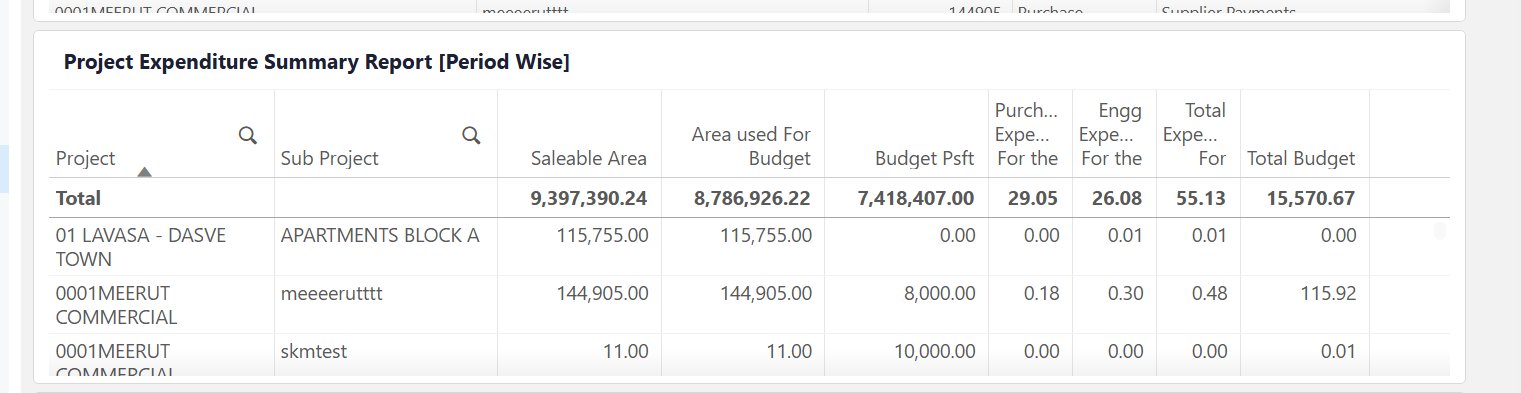Click the Purchase Expenditure column header
The height and width of the screenshot is (393, 1521).
point(1026,134)
